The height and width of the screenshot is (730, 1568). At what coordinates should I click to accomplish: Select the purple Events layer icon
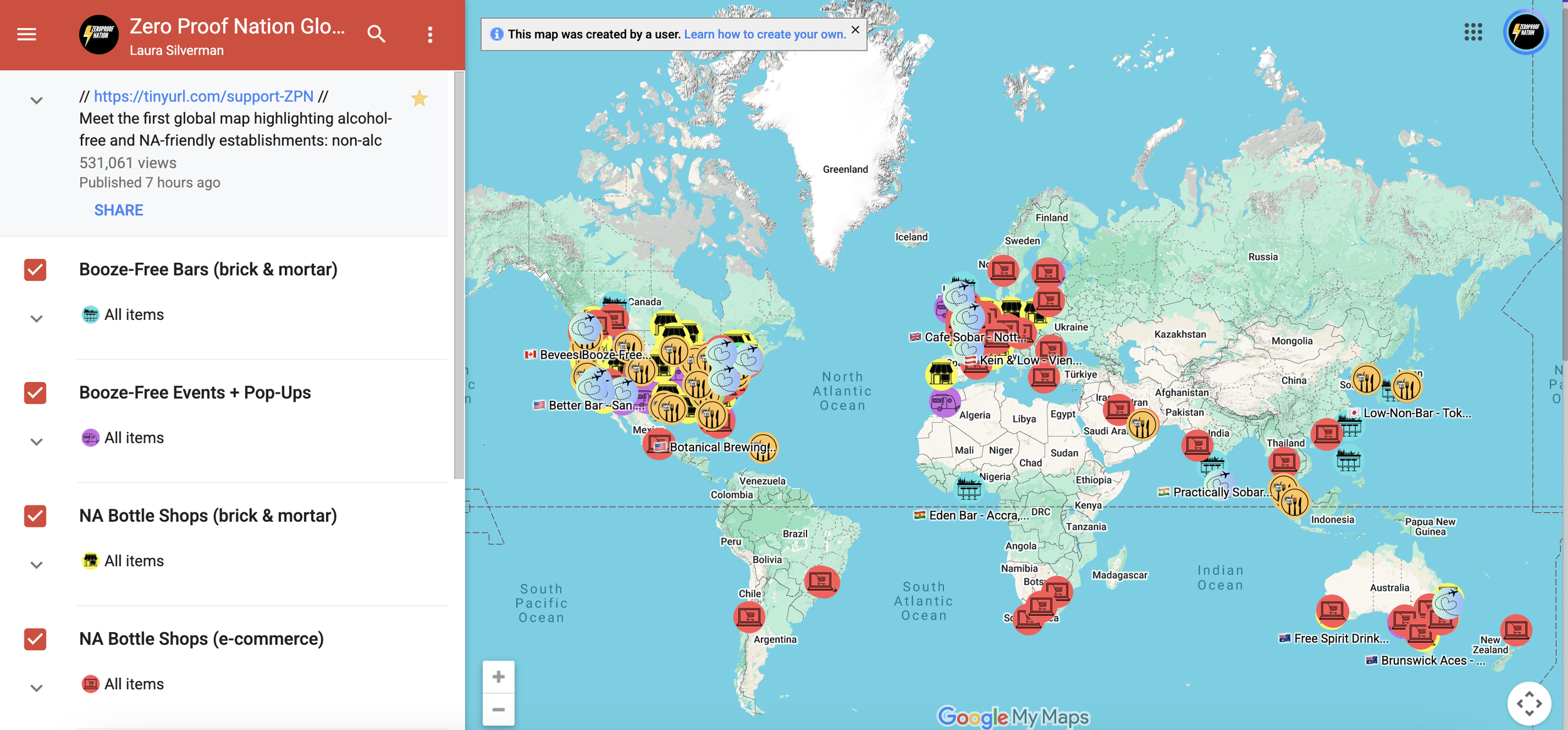tap(90, 437)
